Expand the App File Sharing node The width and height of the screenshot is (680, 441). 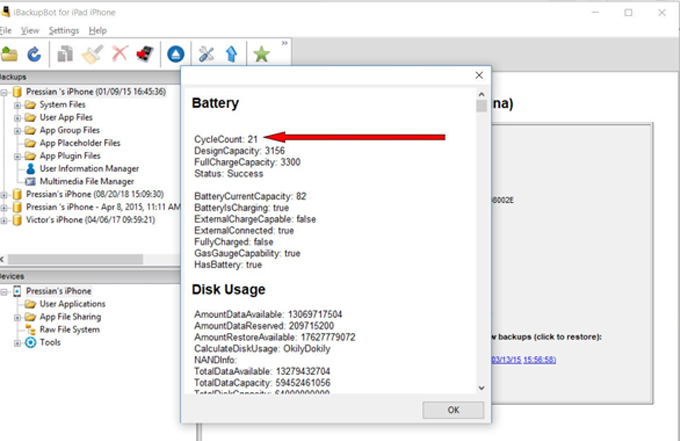(x=18, y=317)
